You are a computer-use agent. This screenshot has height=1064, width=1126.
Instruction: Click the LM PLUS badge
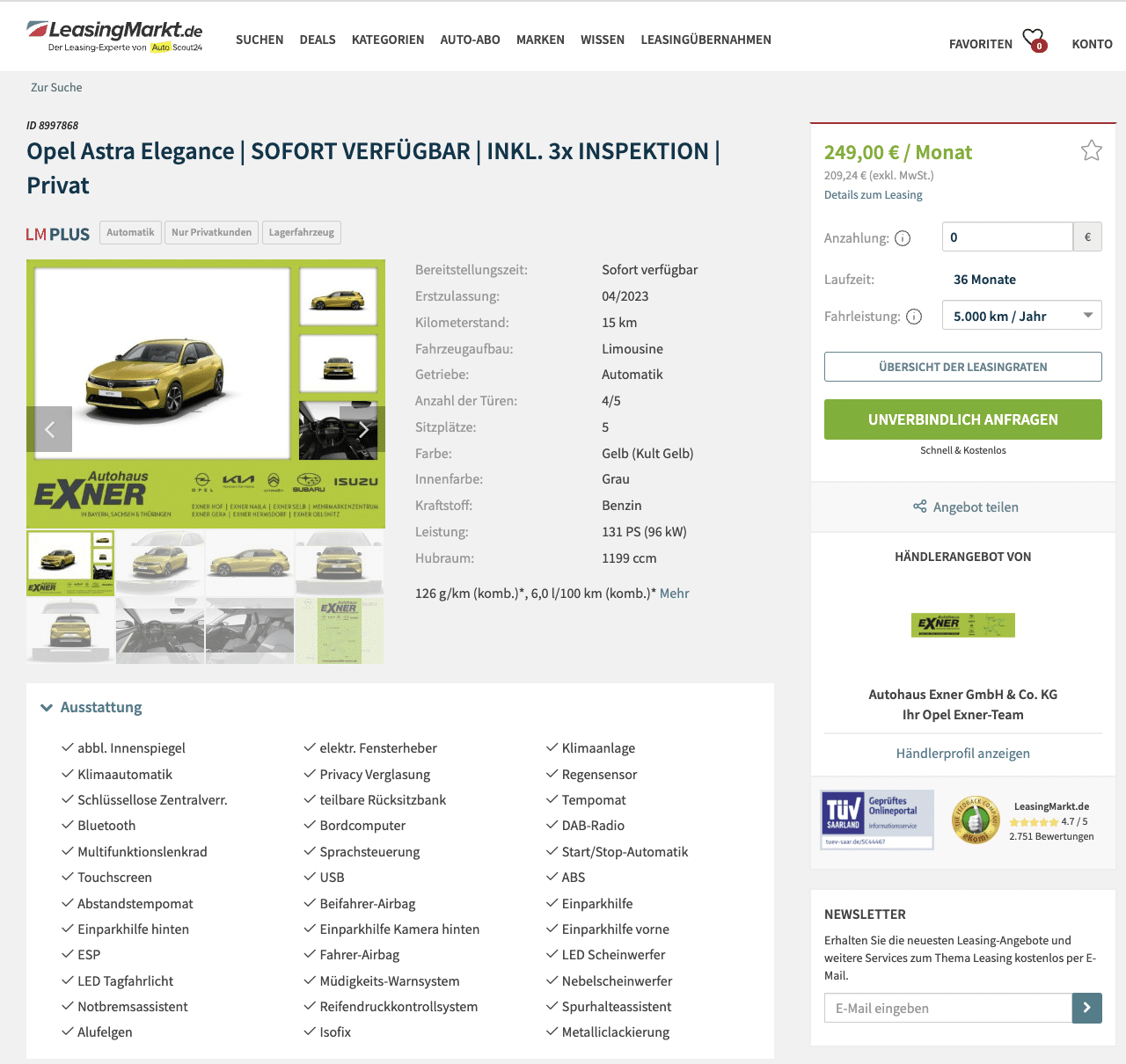click(57, 234)
